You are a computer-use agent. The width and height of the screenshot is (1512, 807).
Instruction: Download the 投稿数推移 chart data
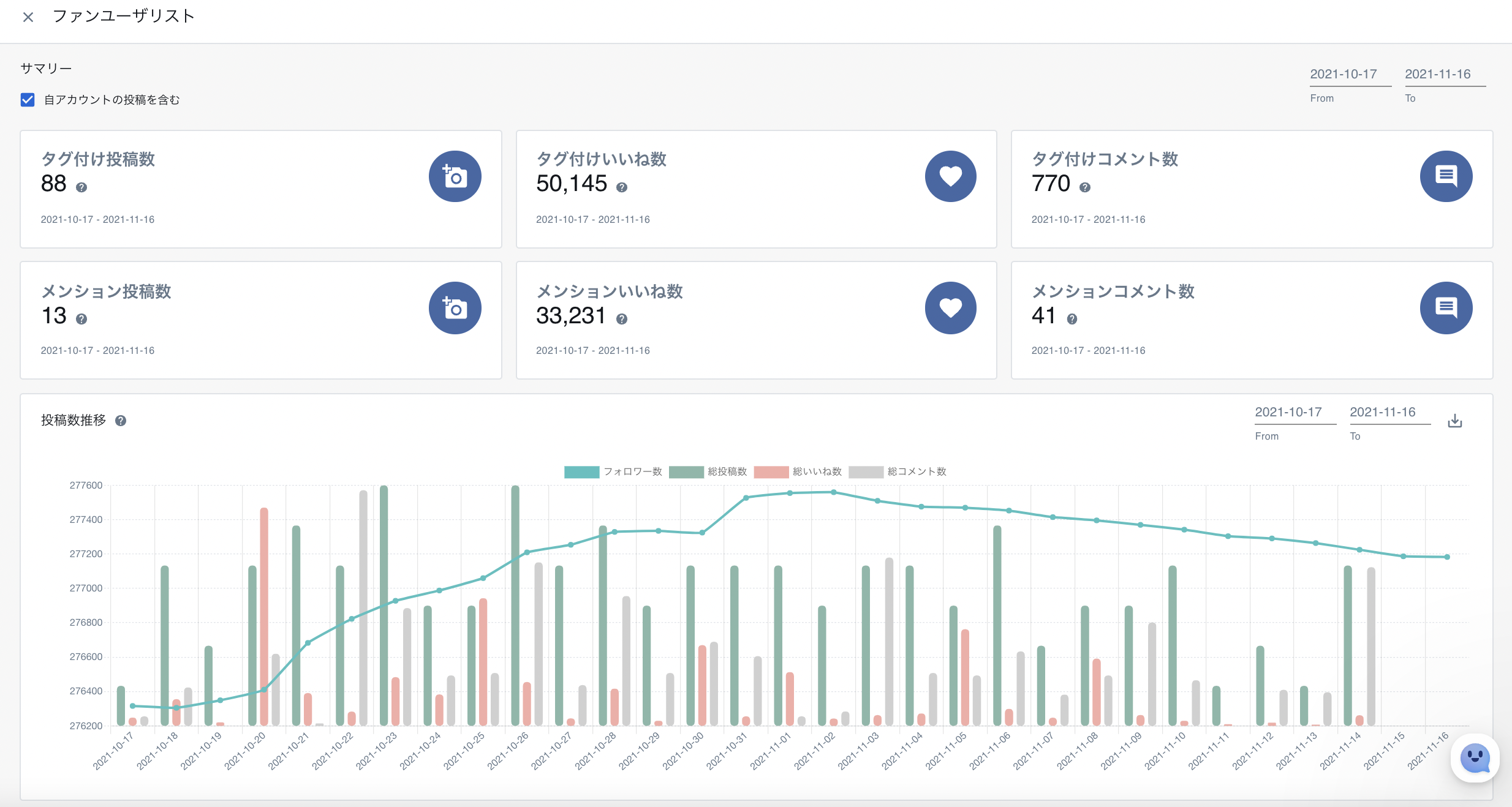click(x=1455, y=421)
